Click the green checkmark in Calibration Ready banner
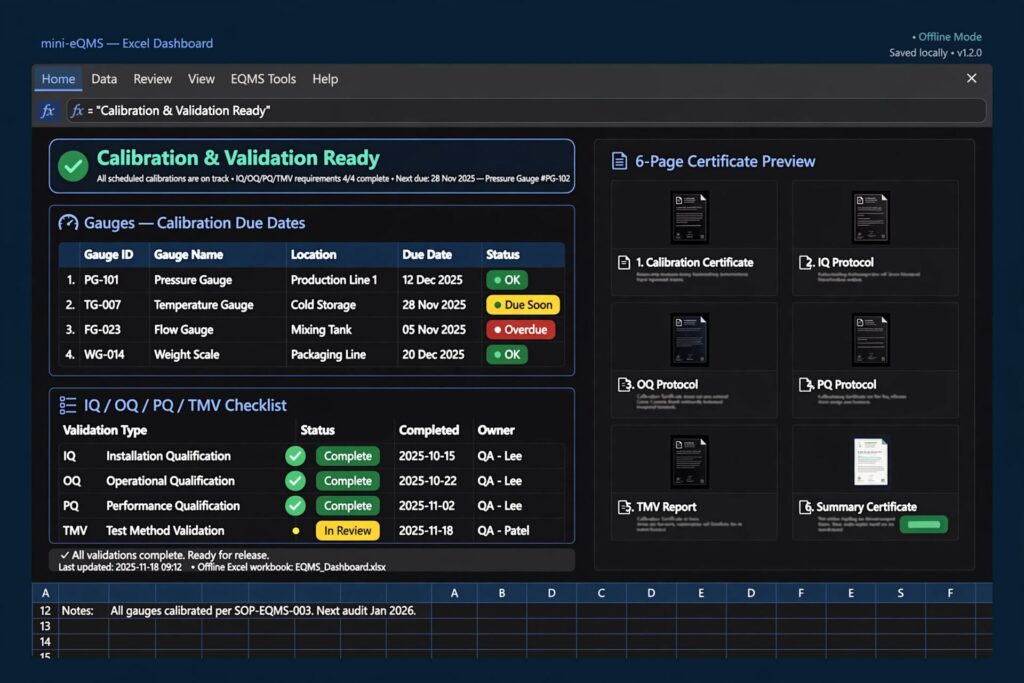Screen dimensions: 1024x683 click(x=73, y=166)
